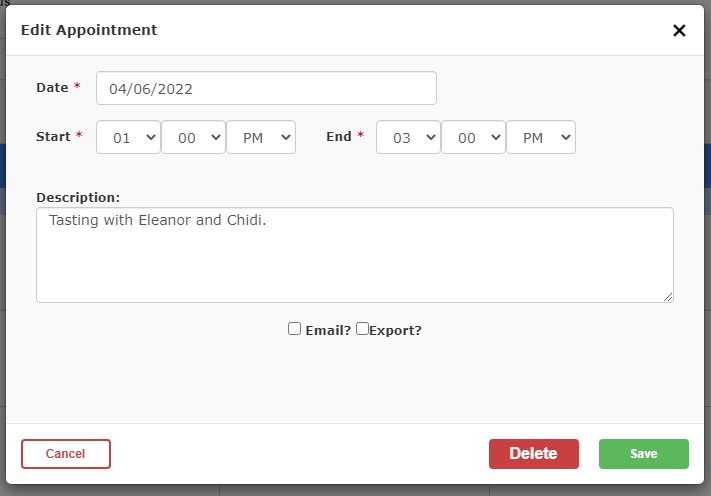
Task: Click inside the Description text area
Action: (355, 255)
